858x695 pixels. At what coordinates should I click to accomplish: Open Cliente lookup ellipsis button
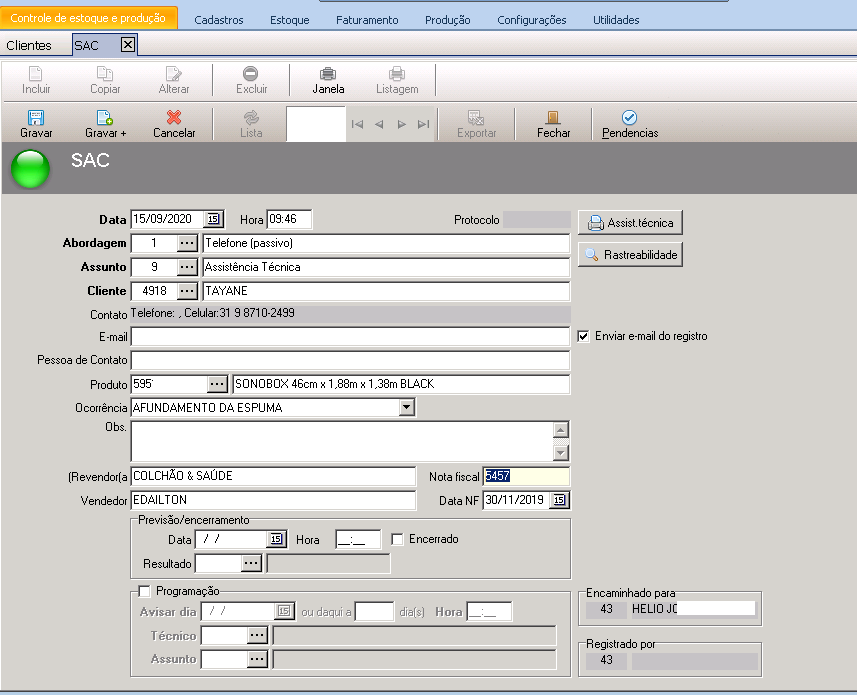(188, 291)
